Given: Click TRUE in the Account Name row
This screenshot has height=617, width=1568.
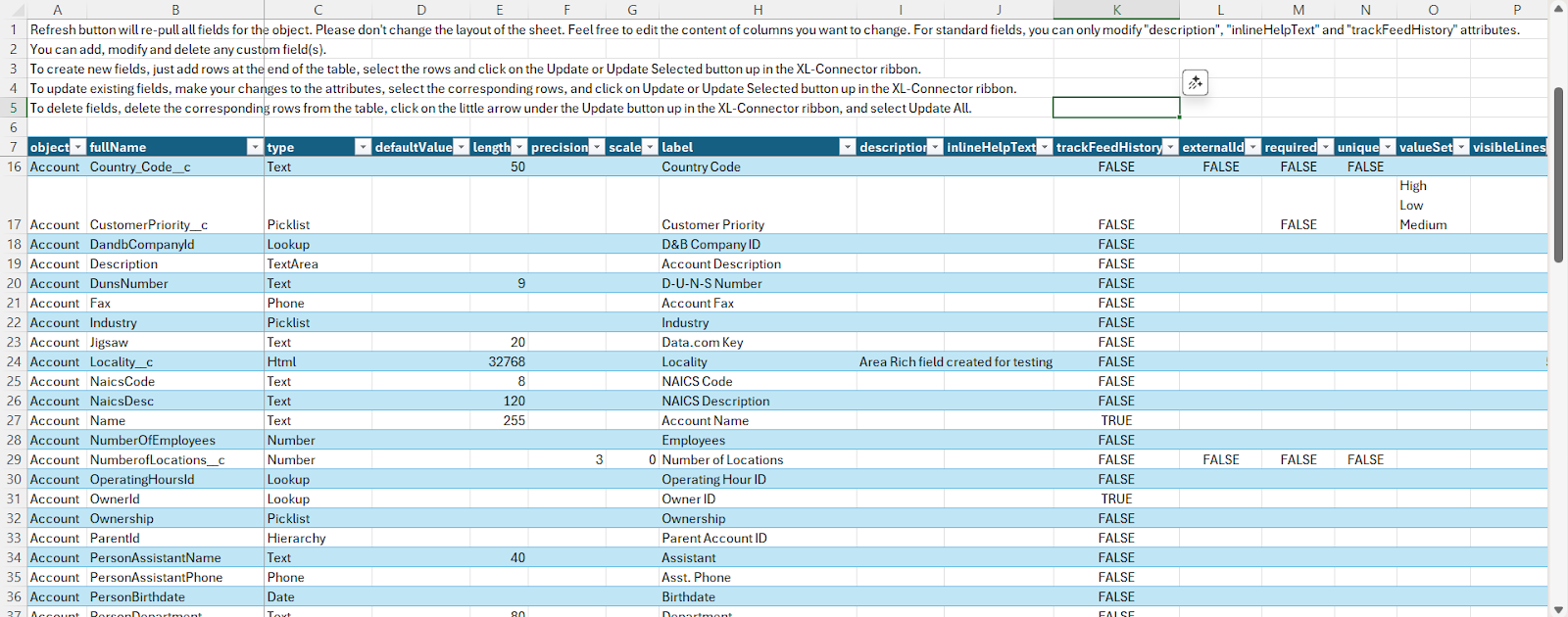Looking at the screenshot, I should pyautogui.click(x=1116, y=420).
